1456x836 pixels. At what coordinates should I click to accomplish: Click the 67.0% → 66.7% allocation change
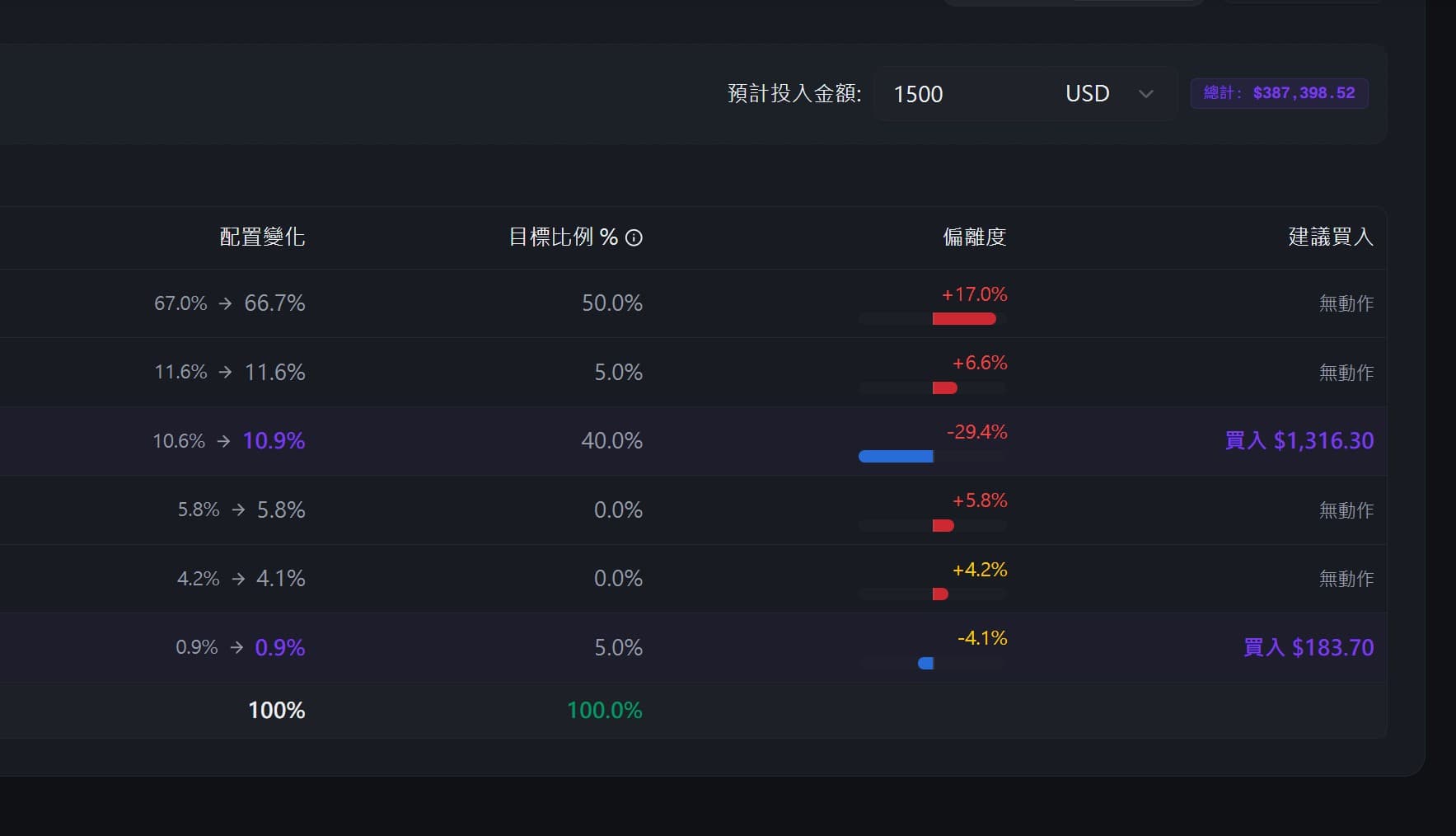pos(230,303)
